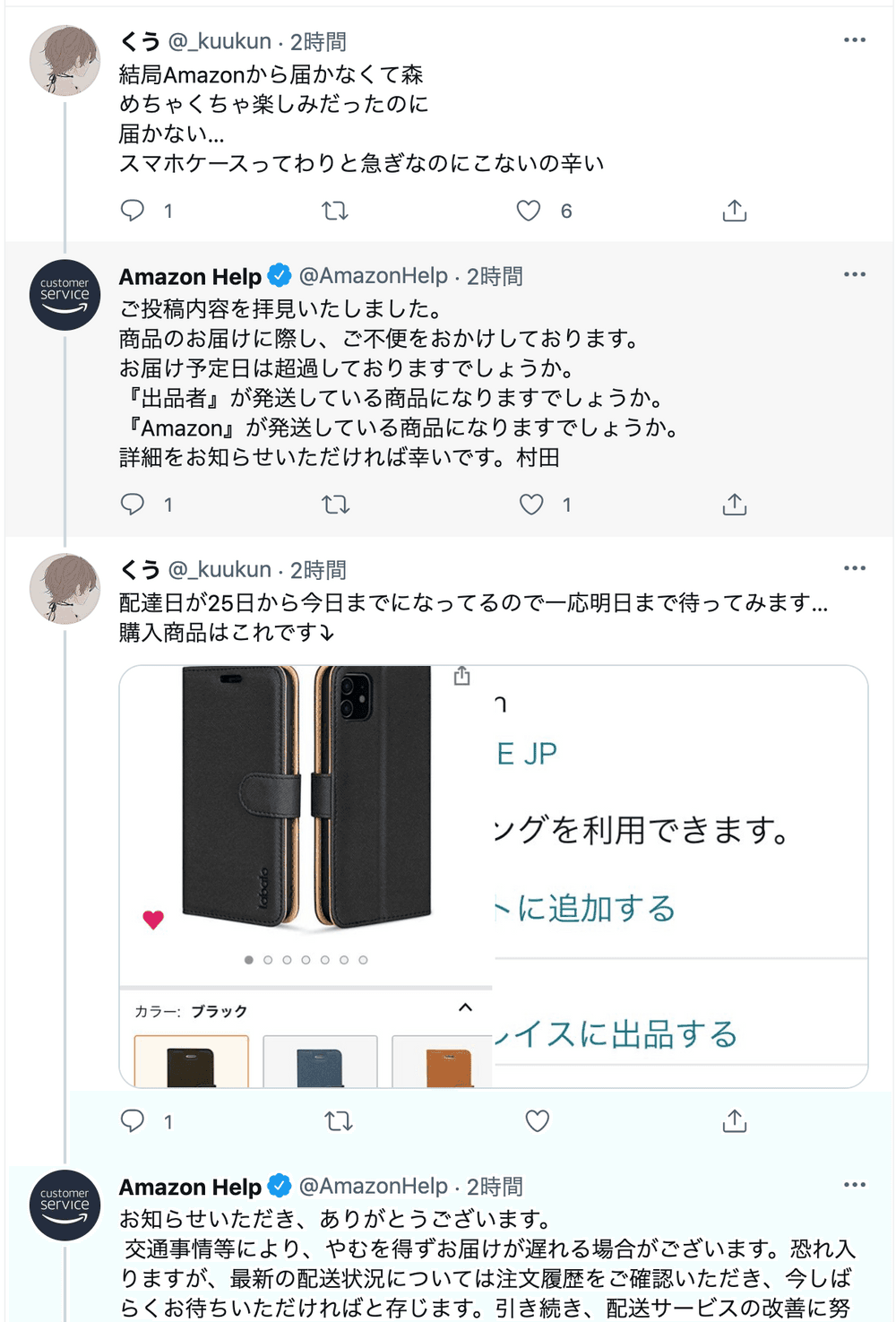This screenshot has width=896, height=1322.
Task: Open more options on kuukun's product tweet
Action: 854,568
